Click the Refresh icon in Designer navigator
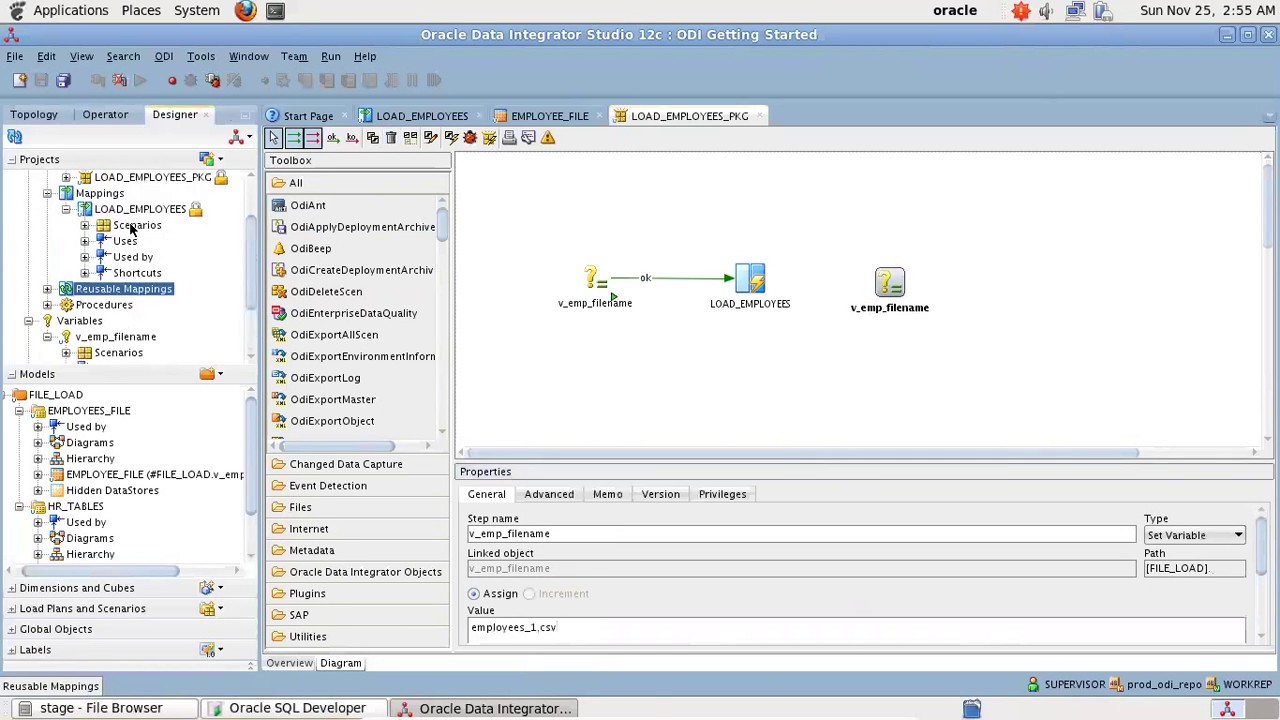The height and width of the screenshot is (720, 1280). [15, 137]
